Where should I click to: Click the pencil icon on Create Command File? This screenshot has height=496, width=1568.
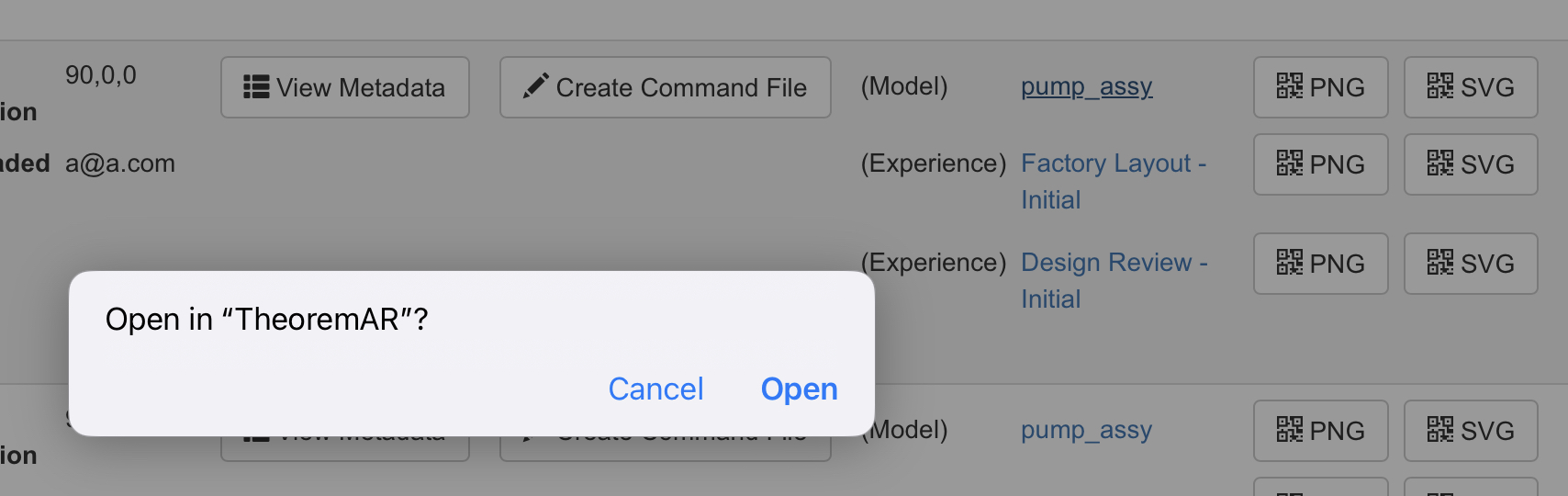pos(536,86)
